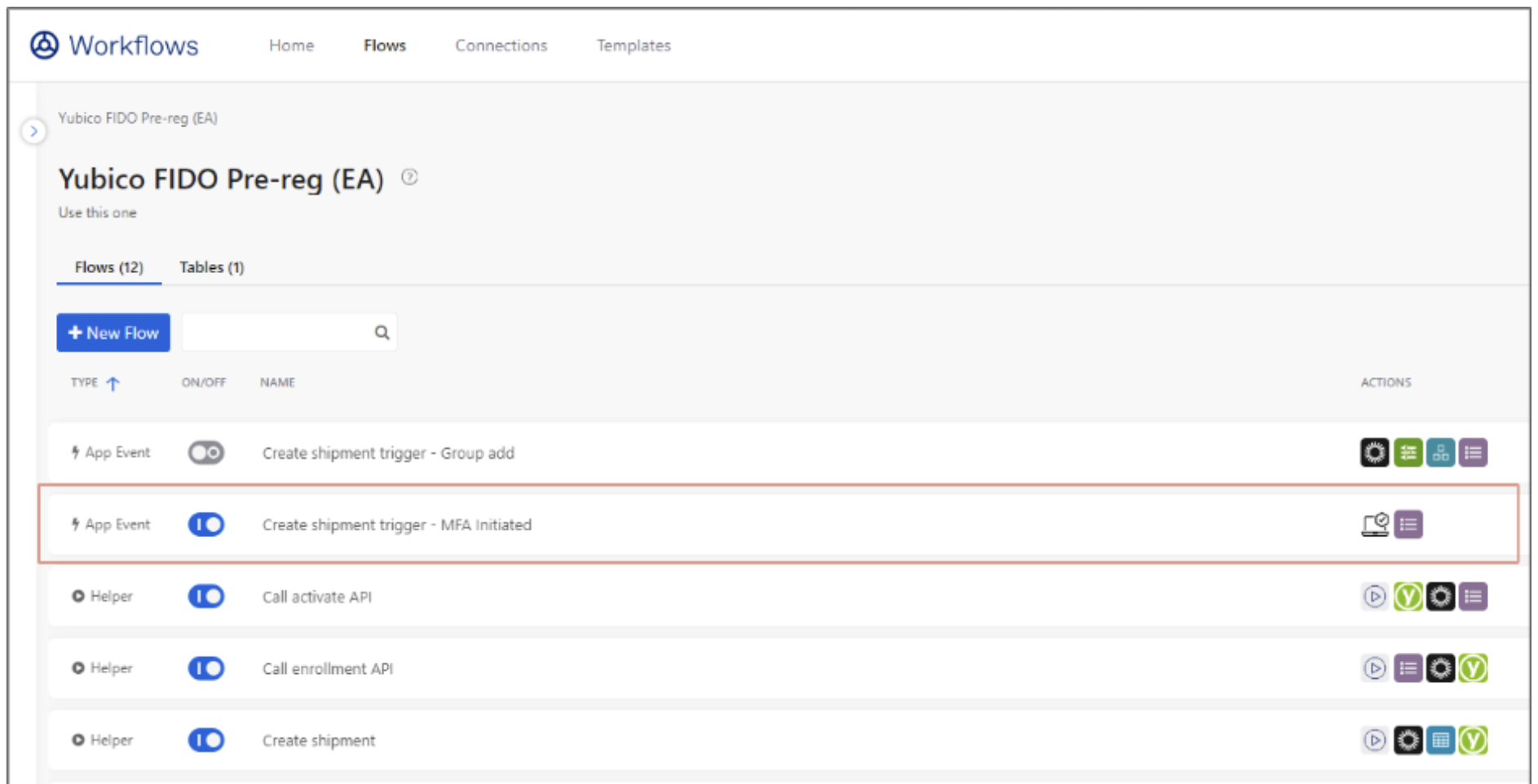This screenshot has height=784, width=1538.
Task: Click the play icon in Call enrollment API row
Action: point(1375,668)
